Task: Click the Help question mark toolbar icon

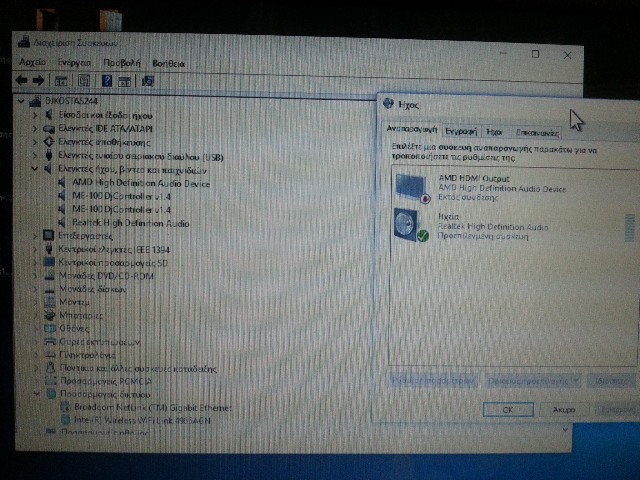Action: coord(105,80)
